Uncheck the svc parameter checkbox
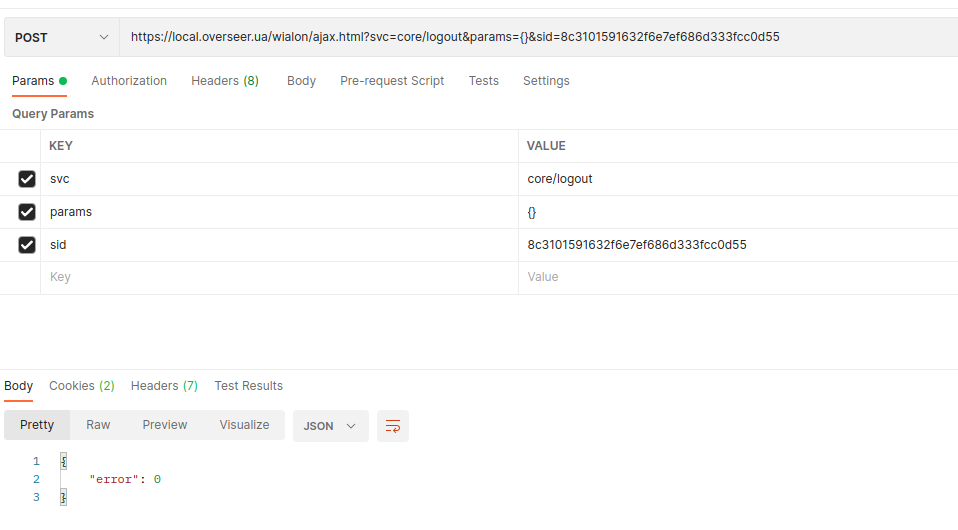This screenshot has width=958, height=530. click(x=27, y=179)
